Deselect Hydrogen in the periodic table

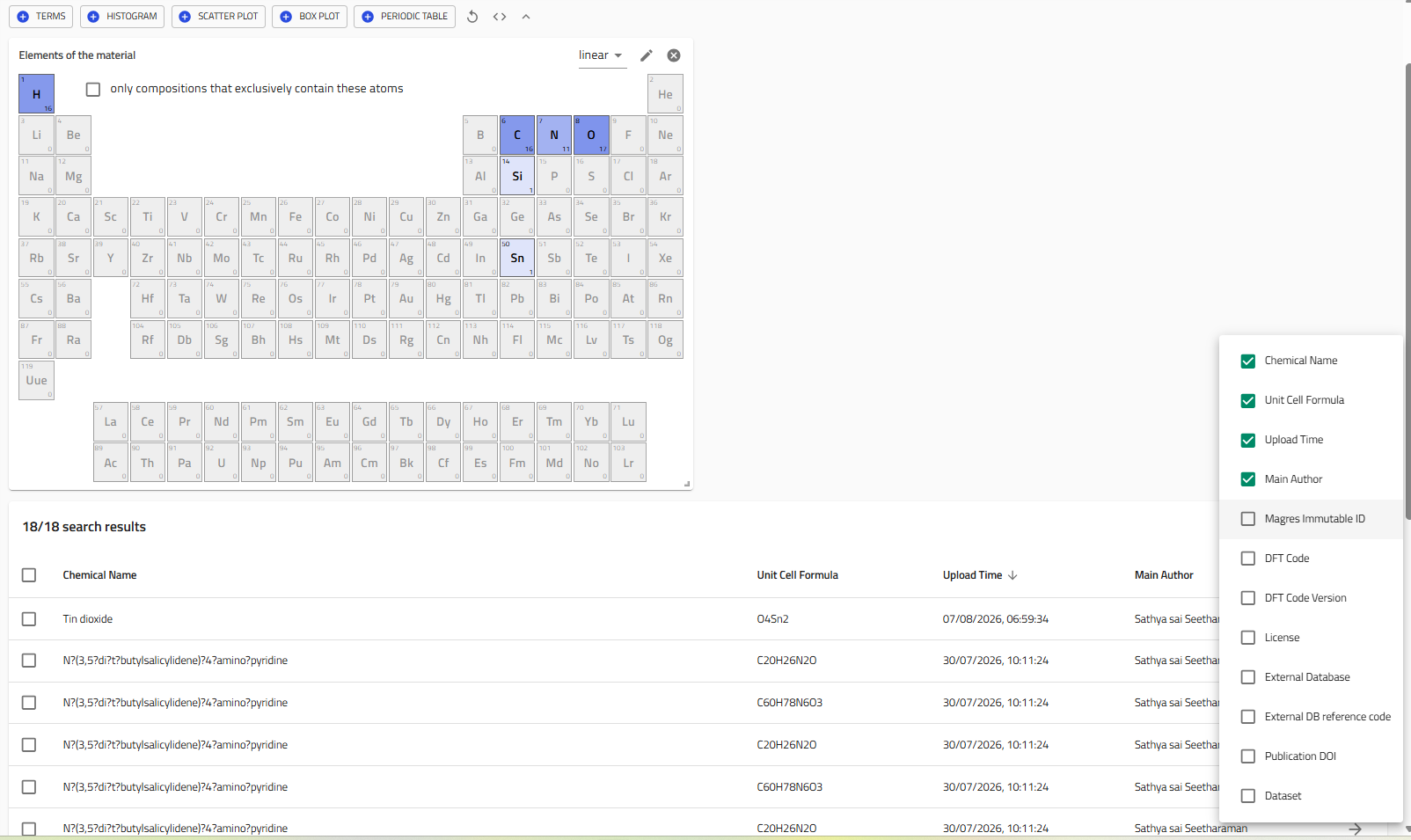click(x=36, y=94)
